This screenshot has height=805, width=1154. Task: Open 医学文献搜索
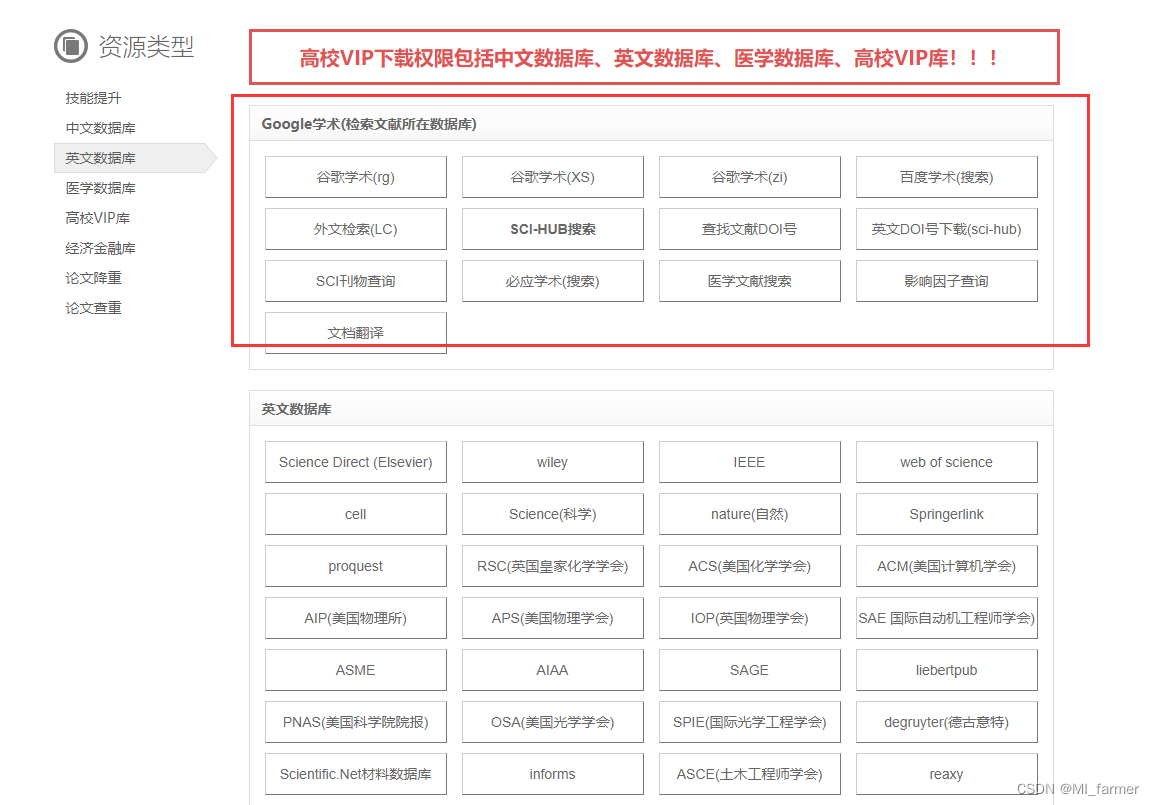point(749,281)
